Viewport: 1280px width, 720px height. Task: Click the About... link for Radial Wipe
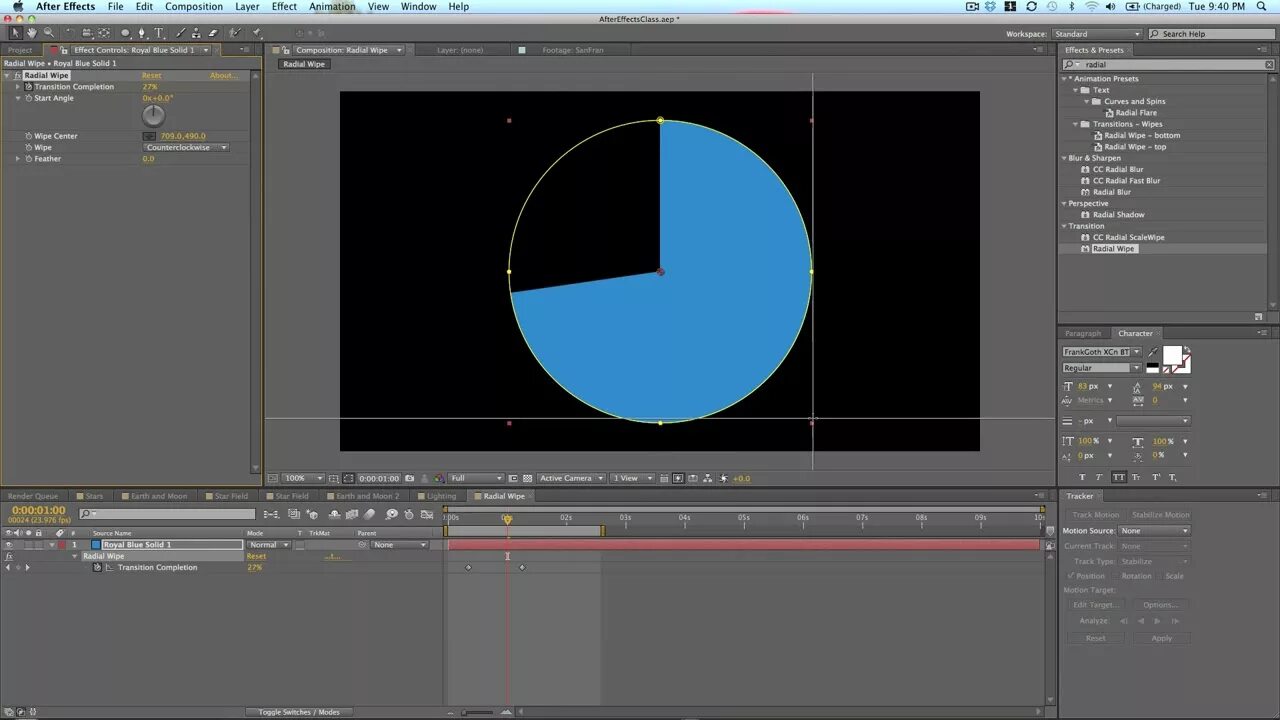223,76
